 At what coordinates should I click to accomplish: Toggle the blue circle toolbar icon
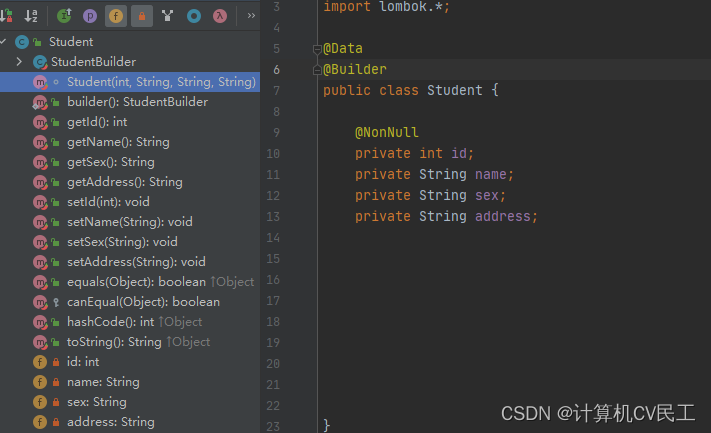pyautogui.click(x=194, y=16)
